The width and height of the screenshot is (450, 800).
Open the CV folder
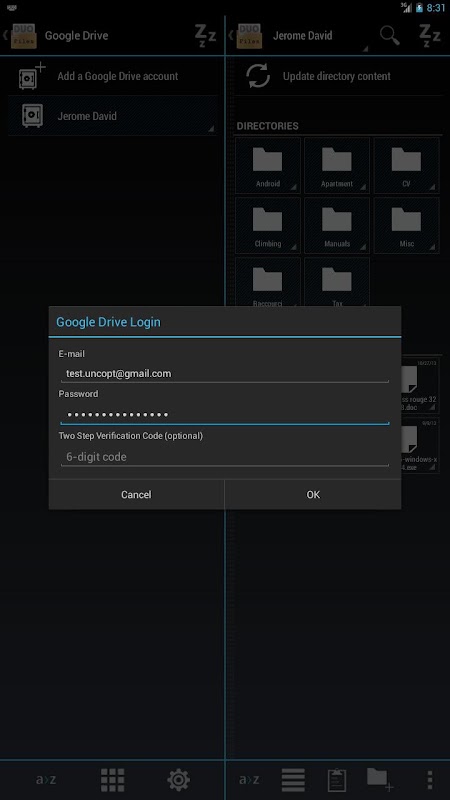(406, 166)
